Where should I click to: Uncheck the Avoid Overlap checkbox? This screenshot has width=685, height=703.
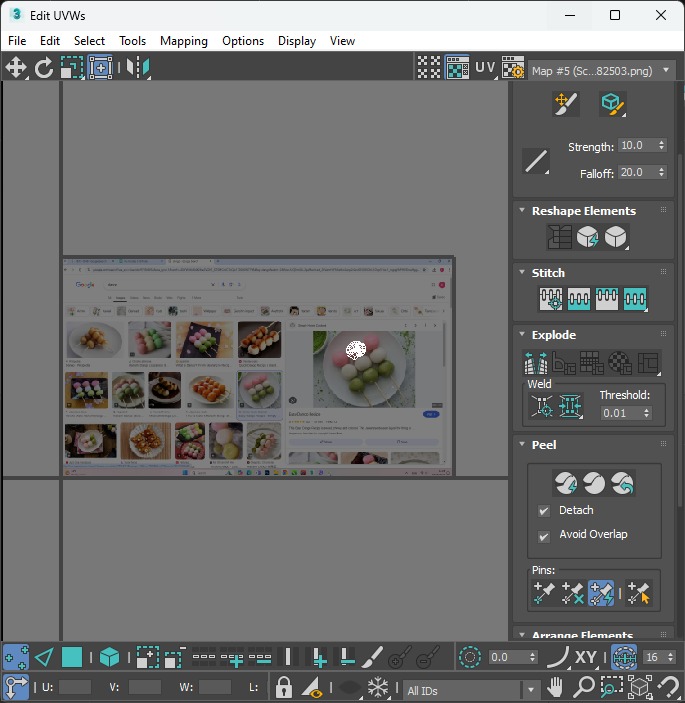click(x=544, y=537)
